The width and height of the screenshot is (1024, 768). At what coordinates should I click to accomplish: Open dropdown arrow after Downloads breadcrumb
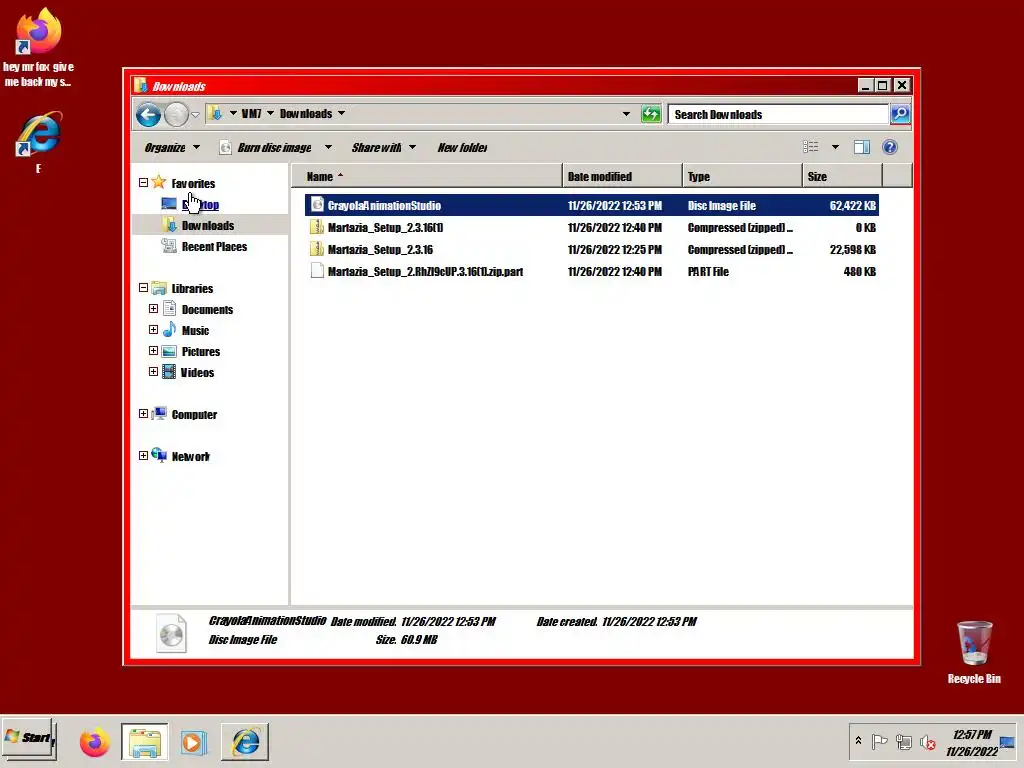click(x=342, y=114)
